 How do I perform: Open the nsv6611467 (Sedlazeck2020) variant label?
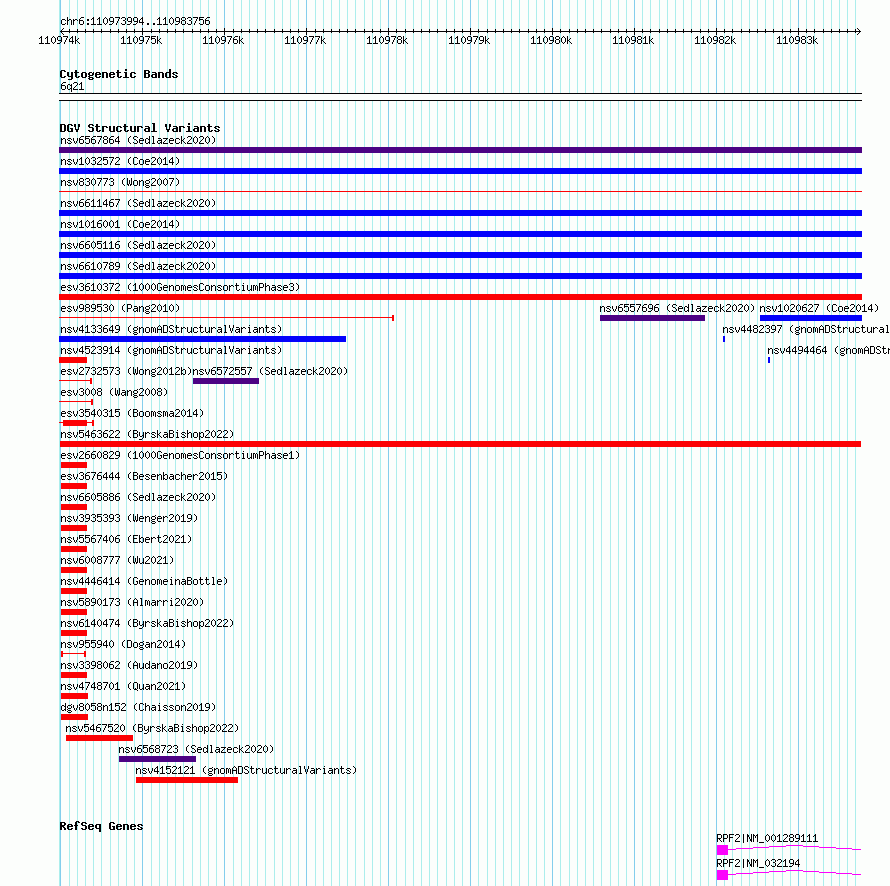(138, 203)
